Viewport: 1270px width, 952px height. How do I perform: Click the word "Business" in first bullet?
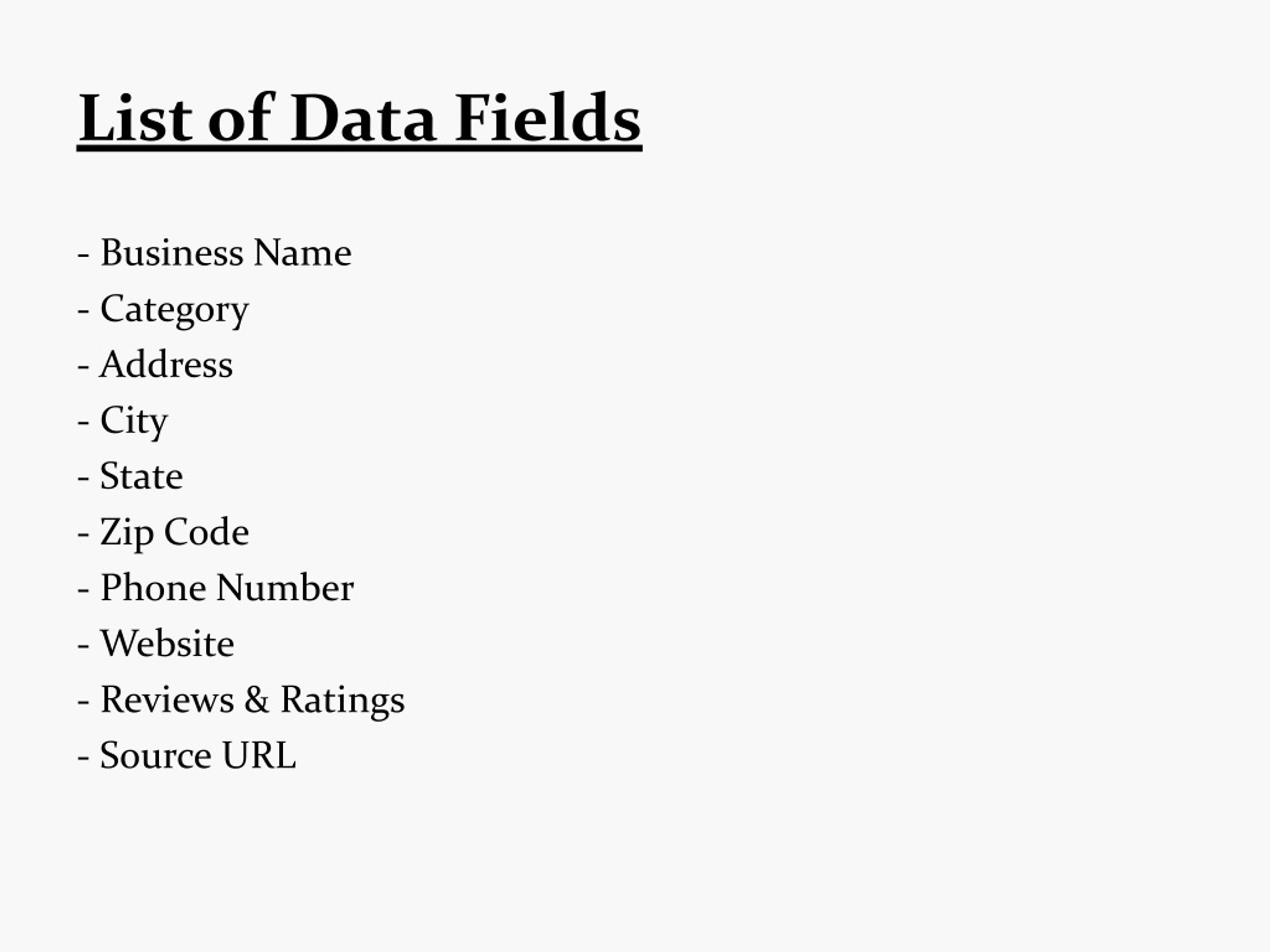click(172, 252)
